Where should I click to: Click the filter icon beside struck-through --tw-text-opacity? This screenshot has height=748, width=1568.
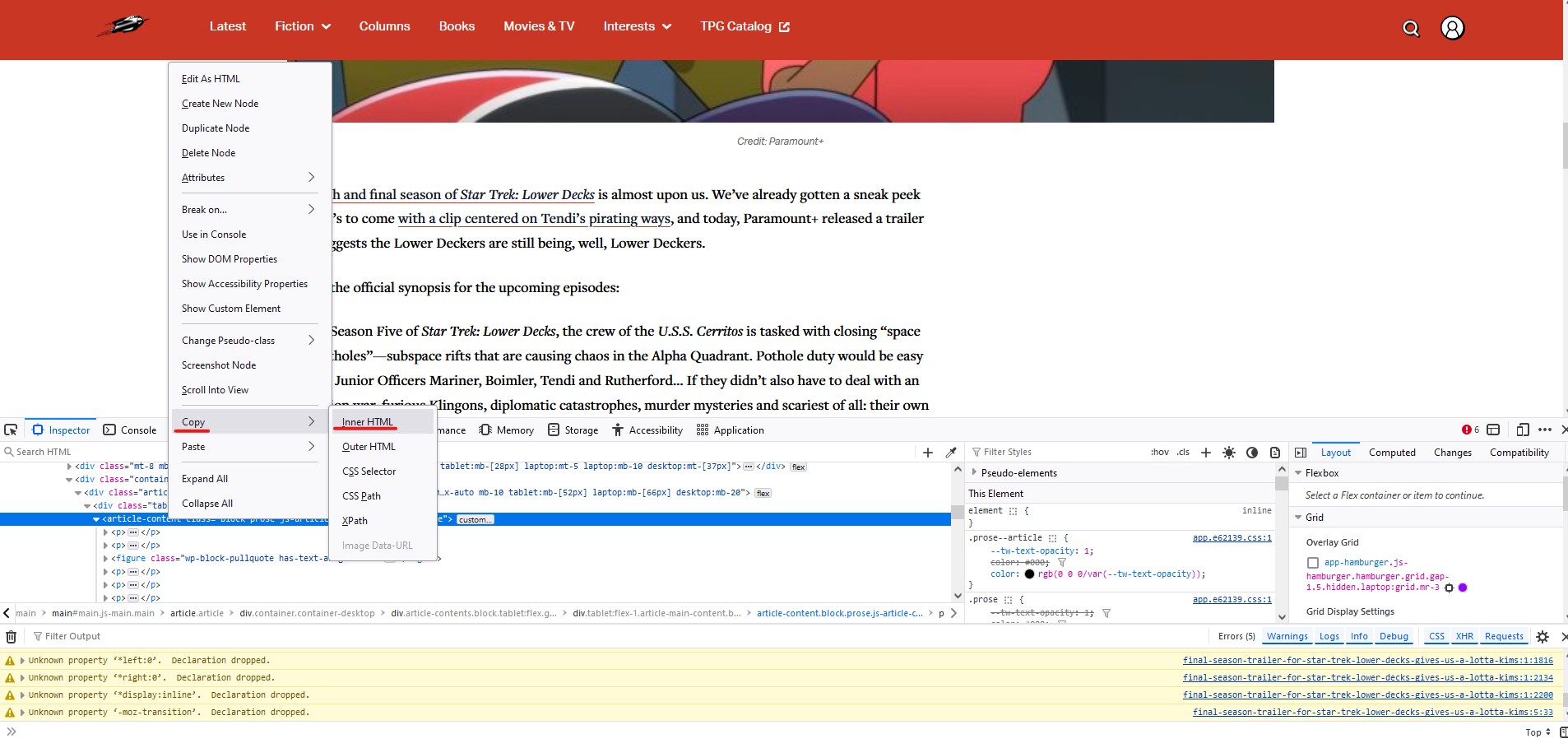(1106, 613)
